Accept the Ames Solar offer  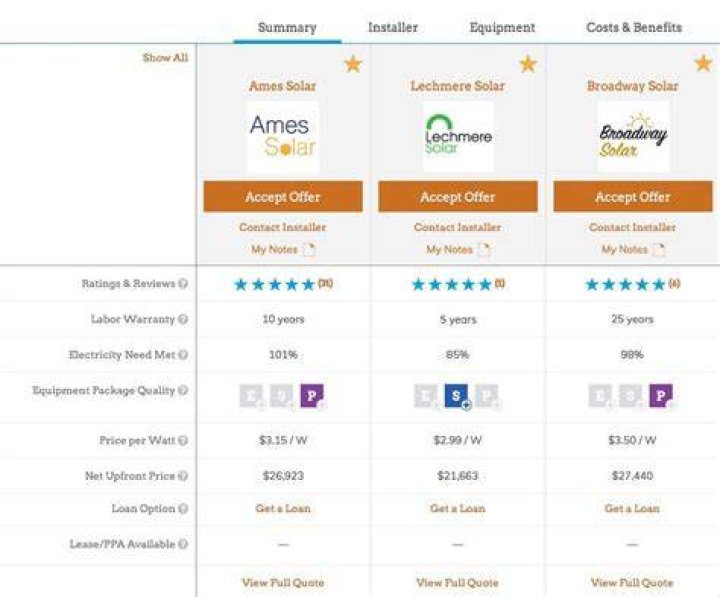(x=283, y=197)
